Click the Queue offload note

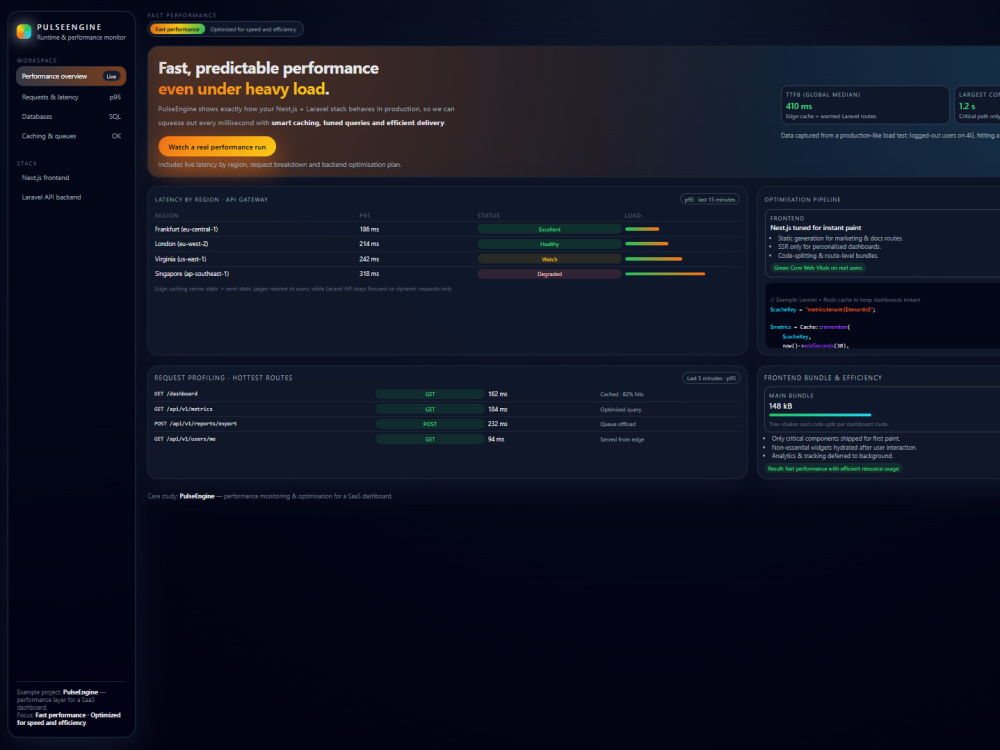tap(618, 424)
